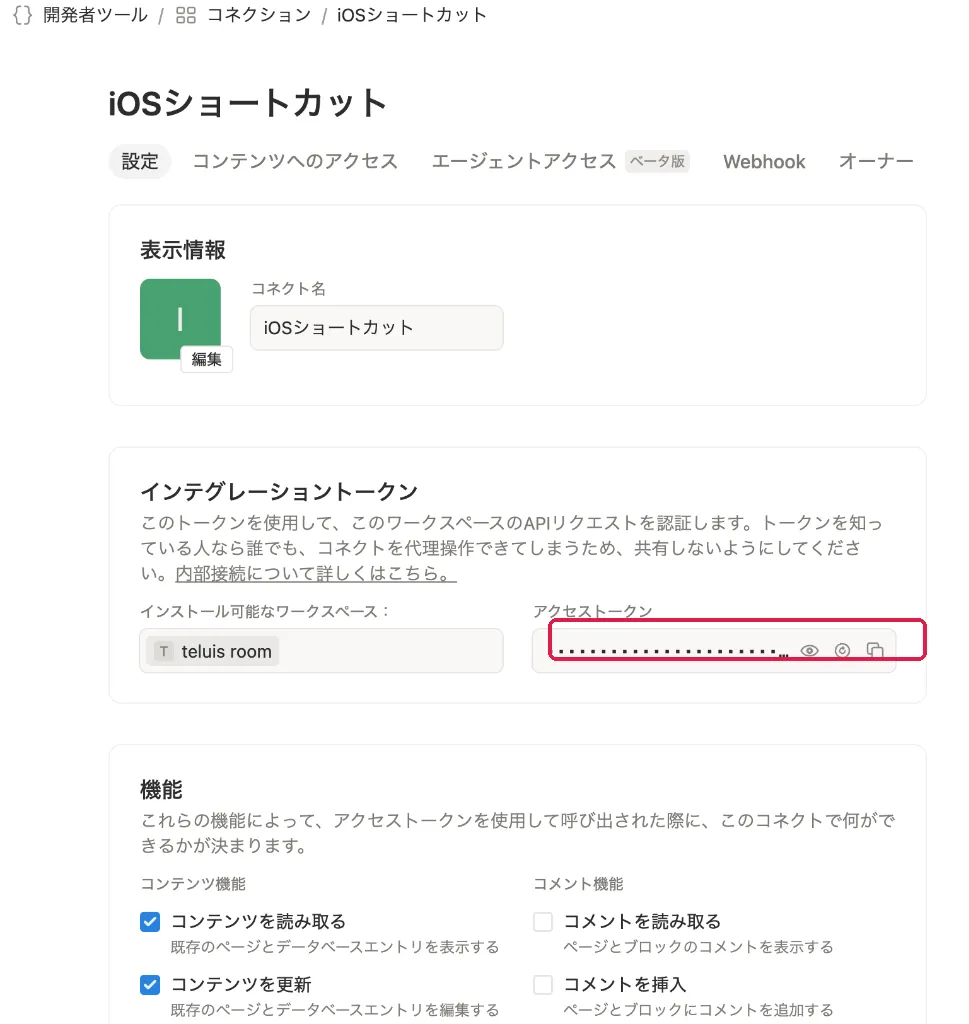
Task: Click the 機能 section heading
Action: click(161, 790)
